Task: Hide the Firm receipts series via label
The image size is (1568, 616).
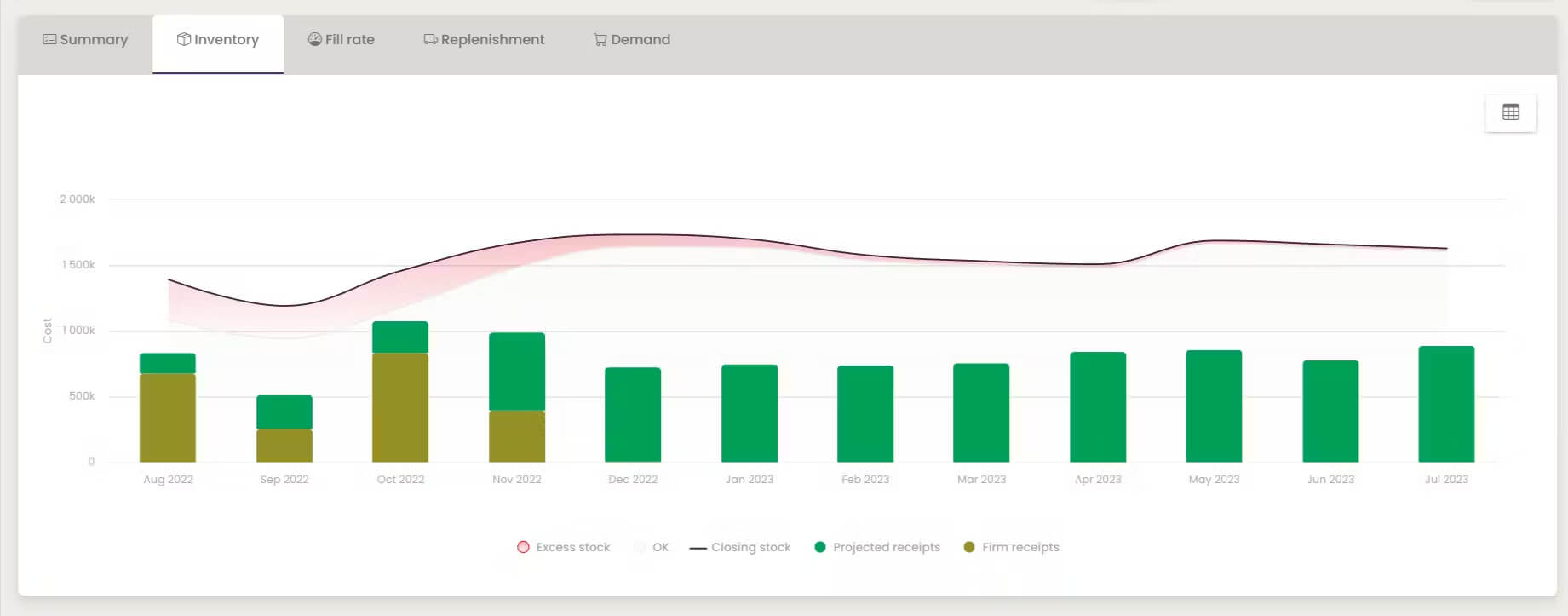Action: 1020,547
